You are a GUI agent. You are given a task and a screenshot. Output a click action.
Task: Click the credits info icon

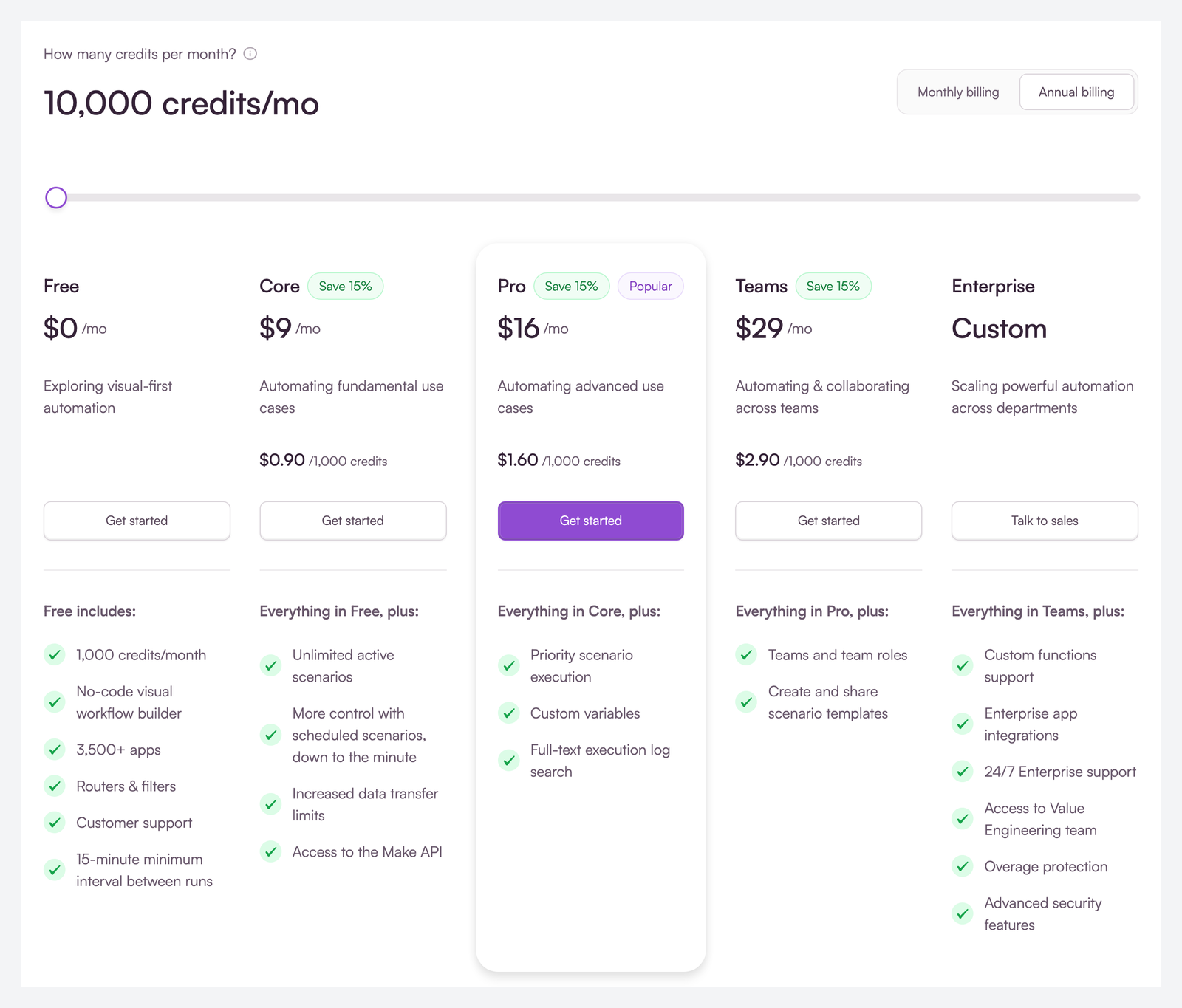coord(250,54)
